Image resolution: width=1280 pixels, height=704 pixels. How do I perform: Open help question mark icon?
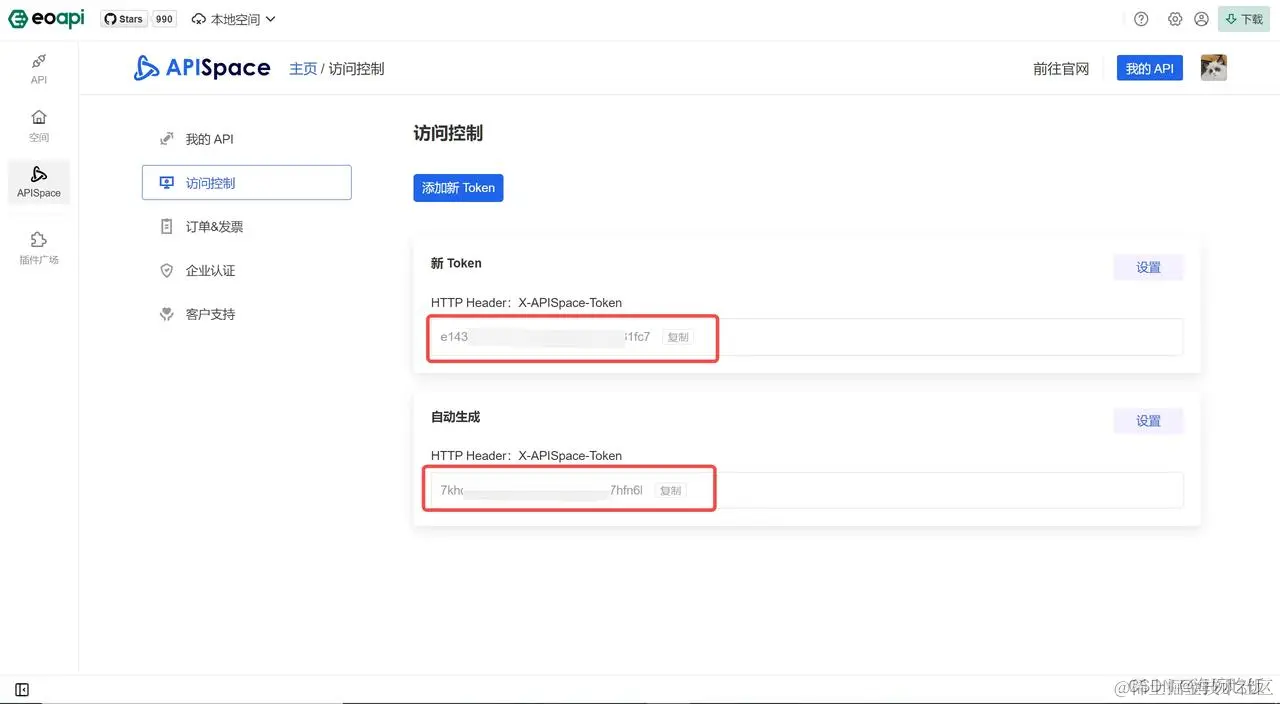click(x=1141, y=19)
